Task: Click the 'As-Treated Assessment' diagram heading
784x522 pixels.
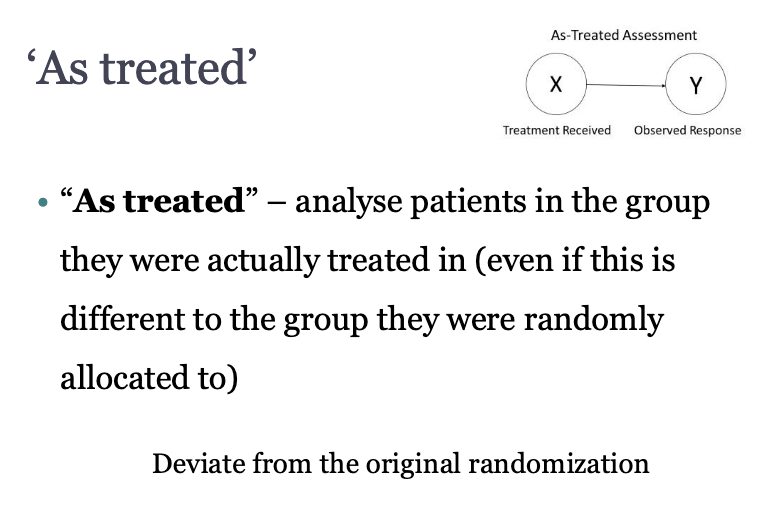Action: coord(624,35)
